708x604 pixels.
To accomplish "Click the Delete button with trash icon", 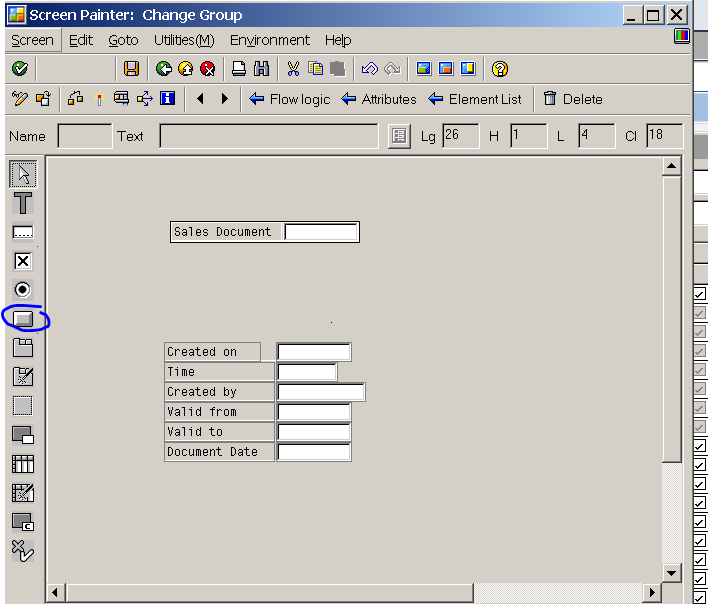I will pos(573,99).
